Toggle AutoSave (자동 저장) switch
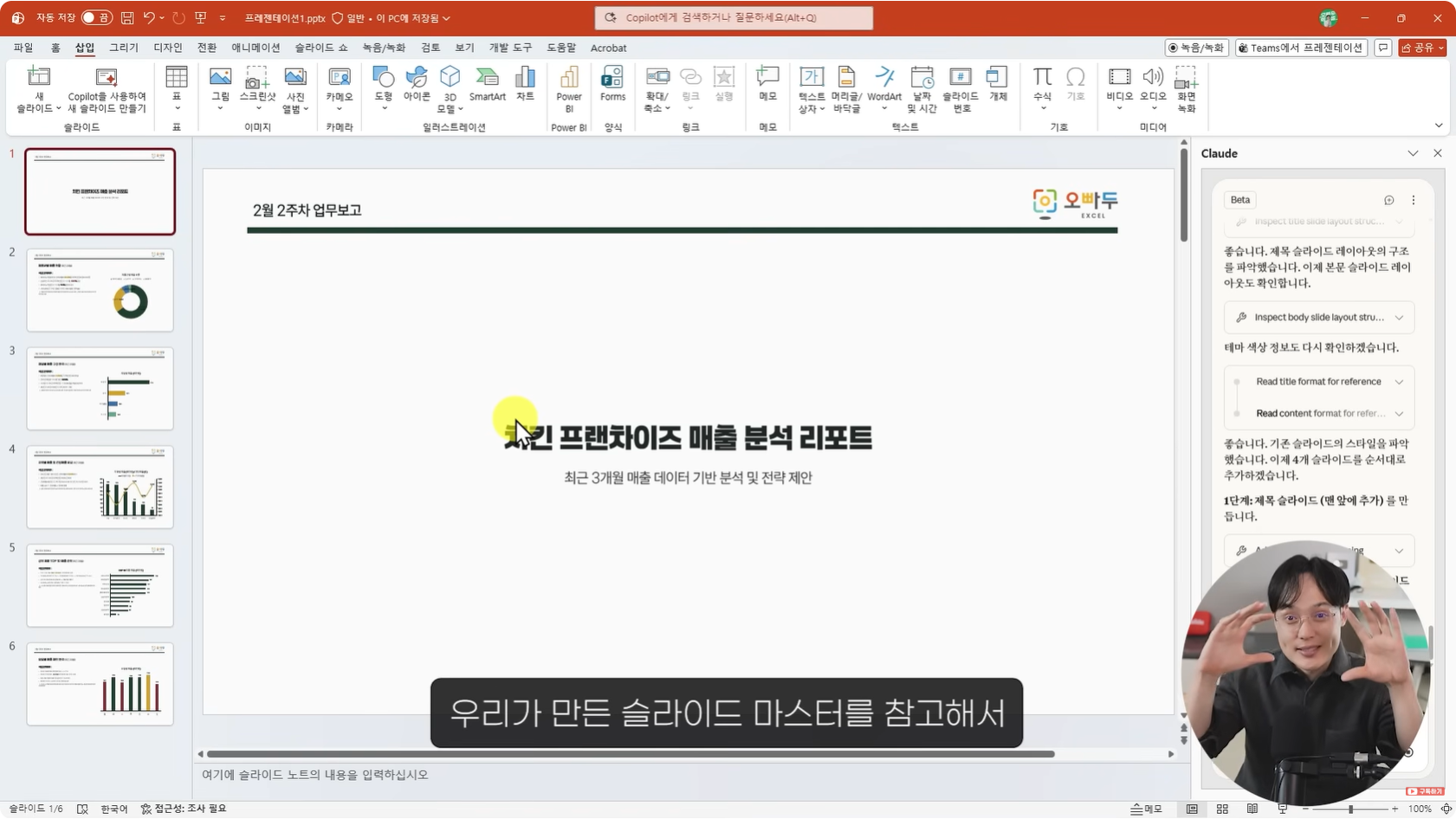The height and width of the screenshot is (819, 1456). pos(96,17)
